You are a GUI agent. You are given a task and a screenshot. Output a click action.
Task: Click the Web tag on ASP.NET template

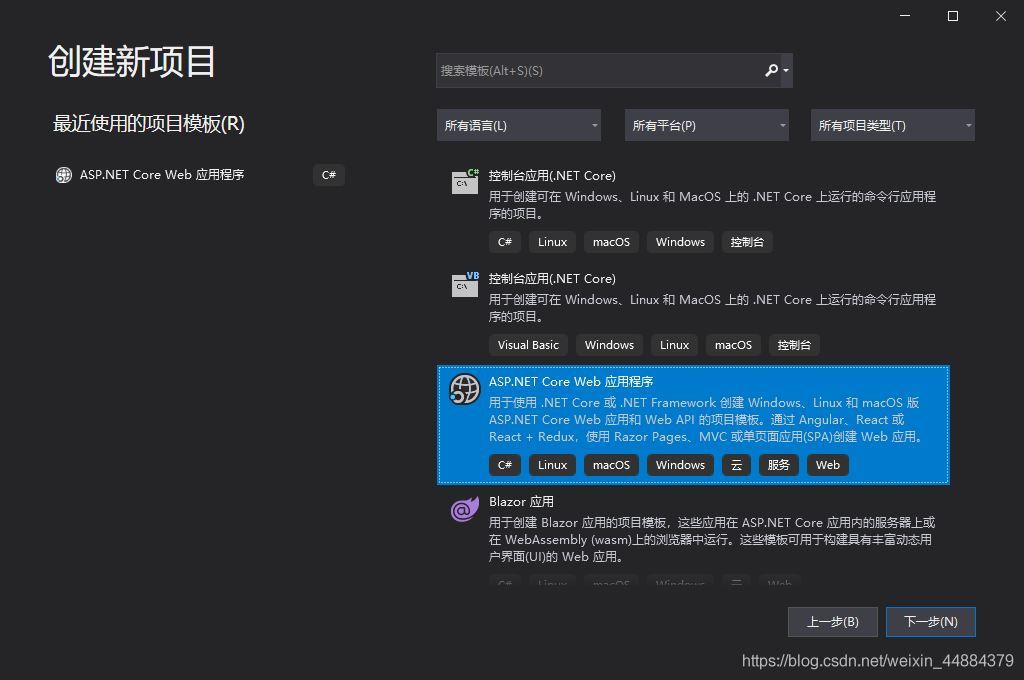pyautogui.click(x=827, y=465)
